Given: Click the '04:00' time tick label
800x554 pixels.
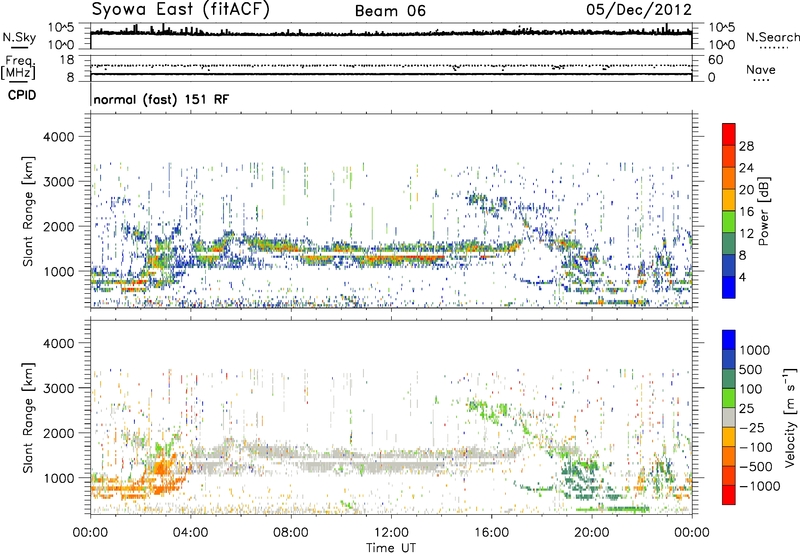Looking at the screenshot, I should [x=190, y=533].
